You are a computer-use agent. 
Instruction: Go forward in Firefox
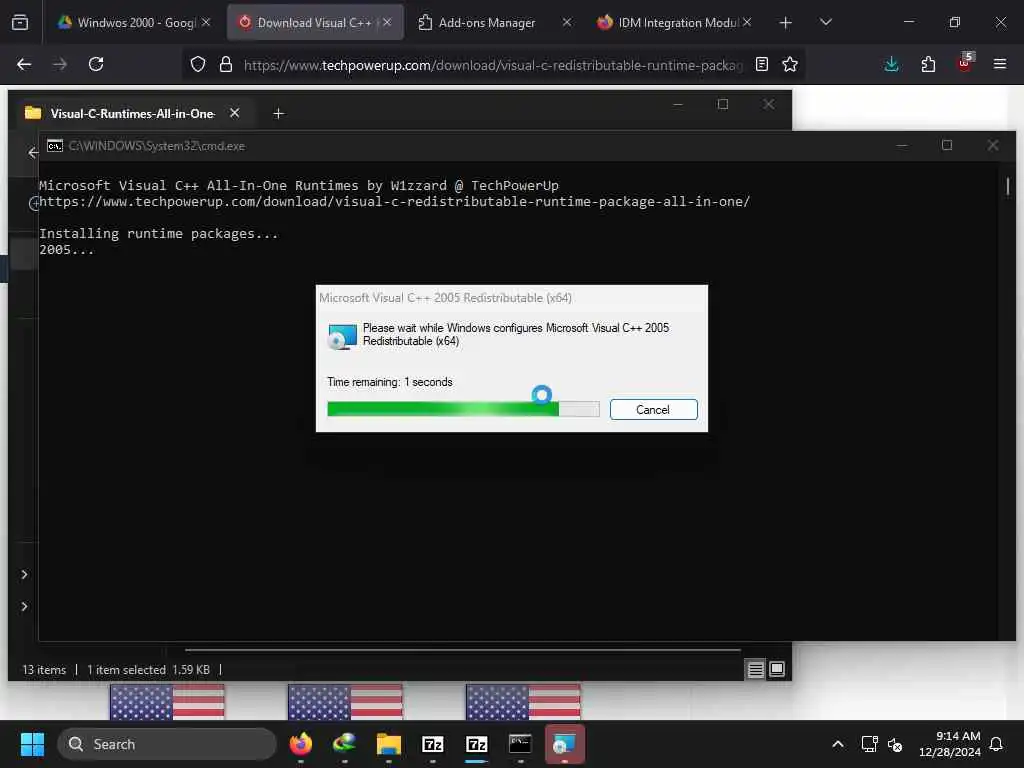[x=60, y=64]
